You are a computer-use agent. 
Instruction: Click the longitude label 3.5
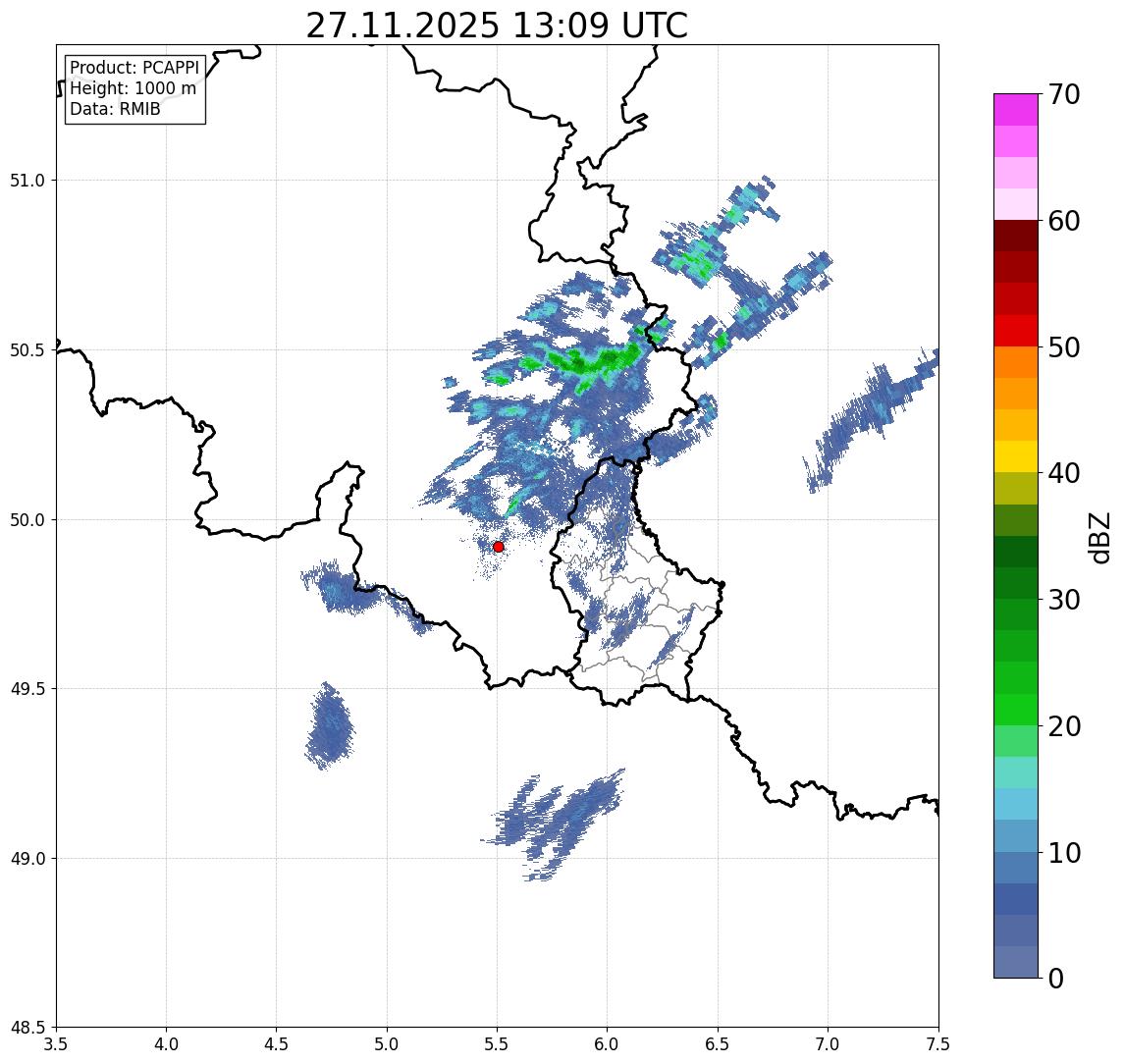click(56, 1044)
